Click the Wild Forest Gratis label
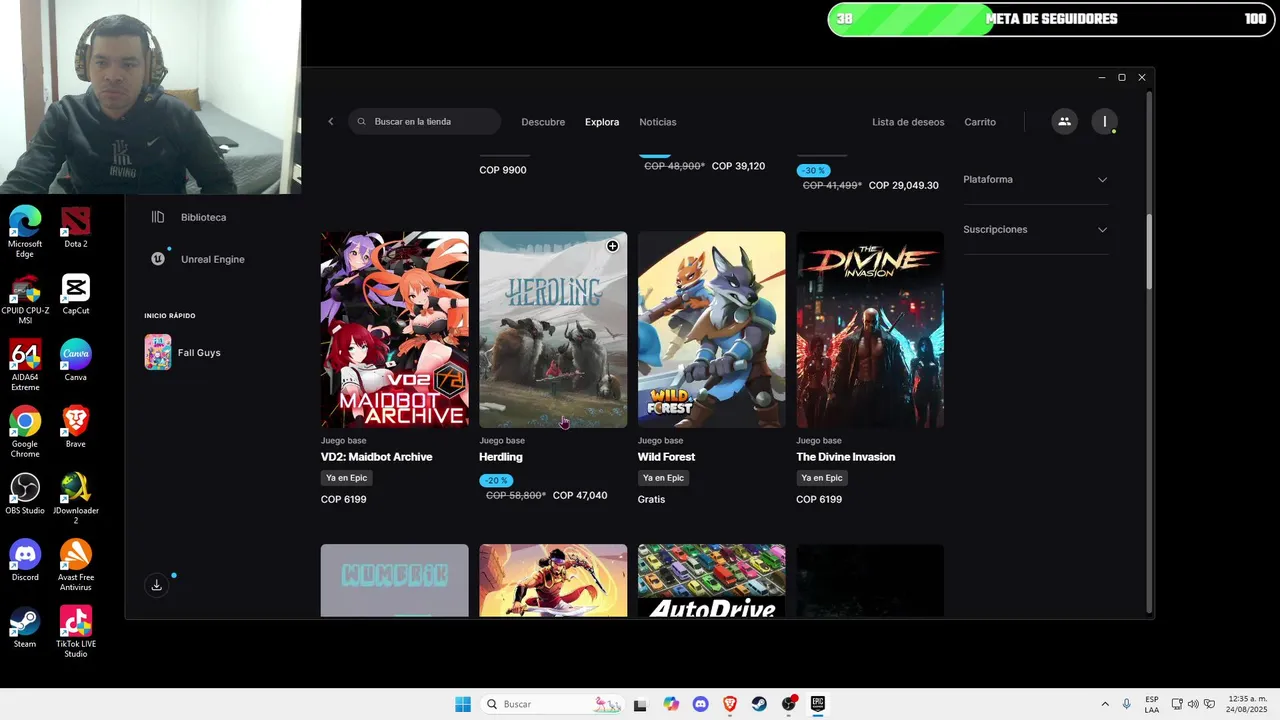The width and height of the screenshot is (1280, 720). (x=651, y=499)
